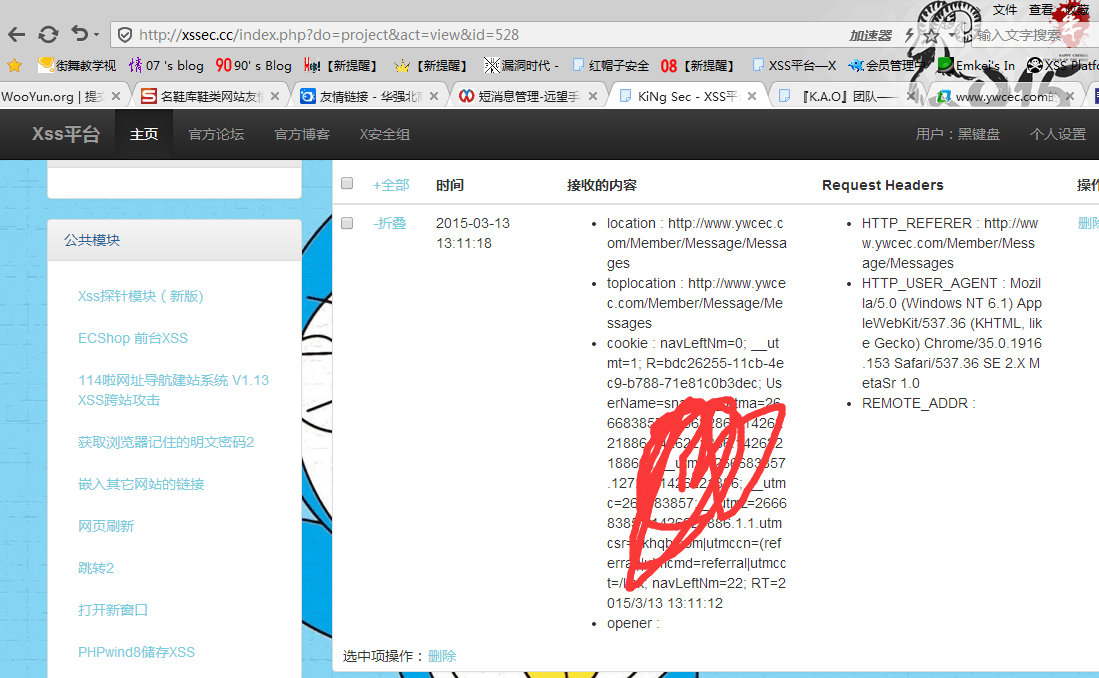This screenshot has height=678, width=1099.
Task: Click the 加速器 accelerator label
Action: click(871, 35)
